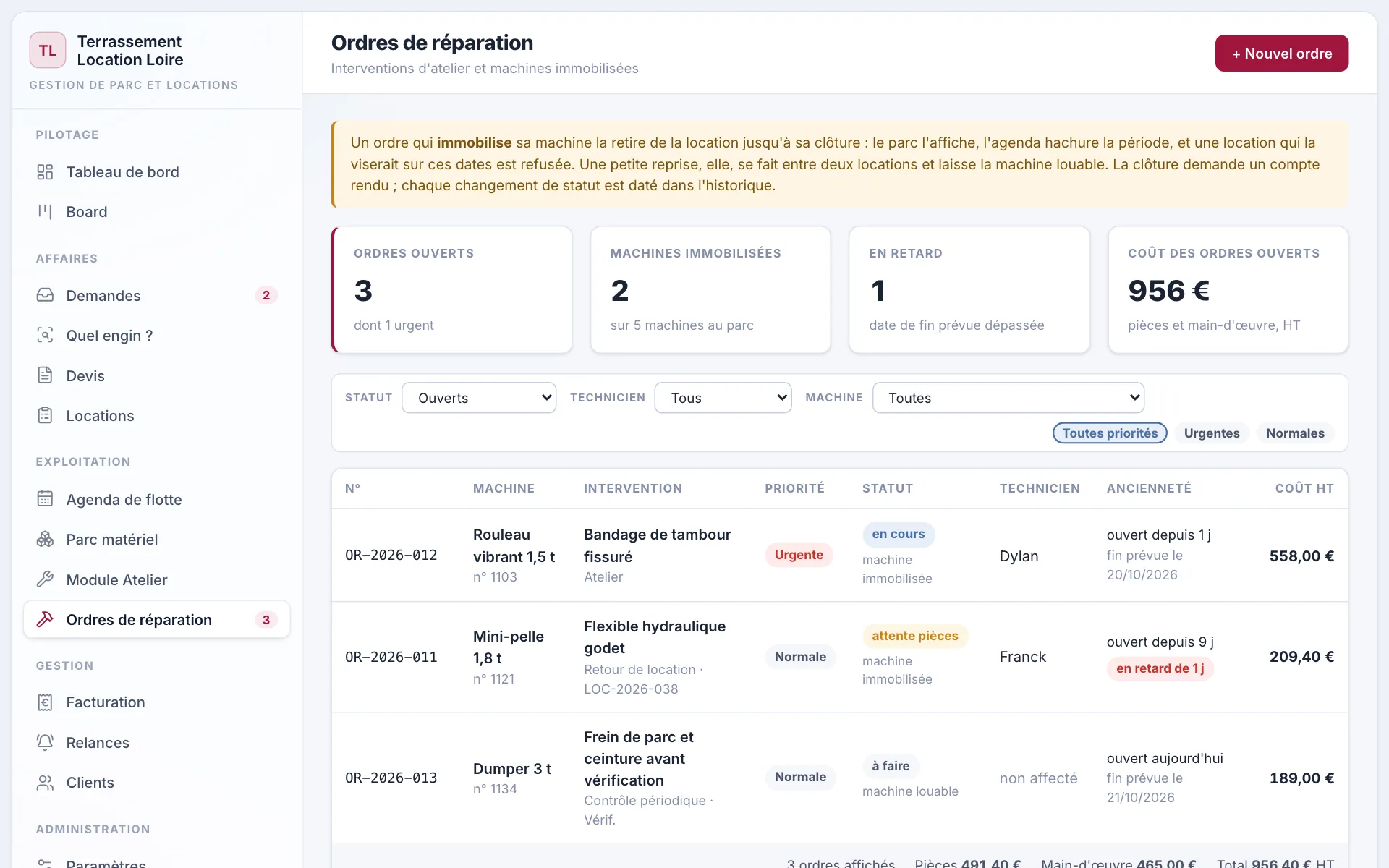Screen dimensions: 1389x868
Task: Click the Demandes inbox icon
Action: pos(45,295)
